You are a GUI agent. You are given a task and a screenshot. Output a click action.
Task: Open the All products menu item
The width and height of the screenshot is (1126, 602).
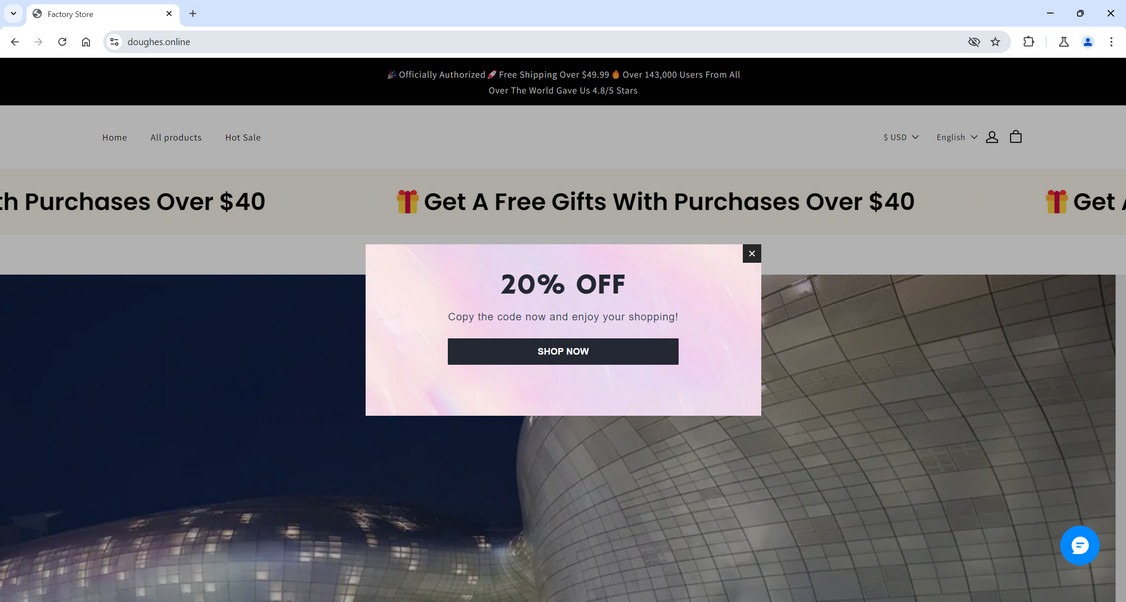176,137
